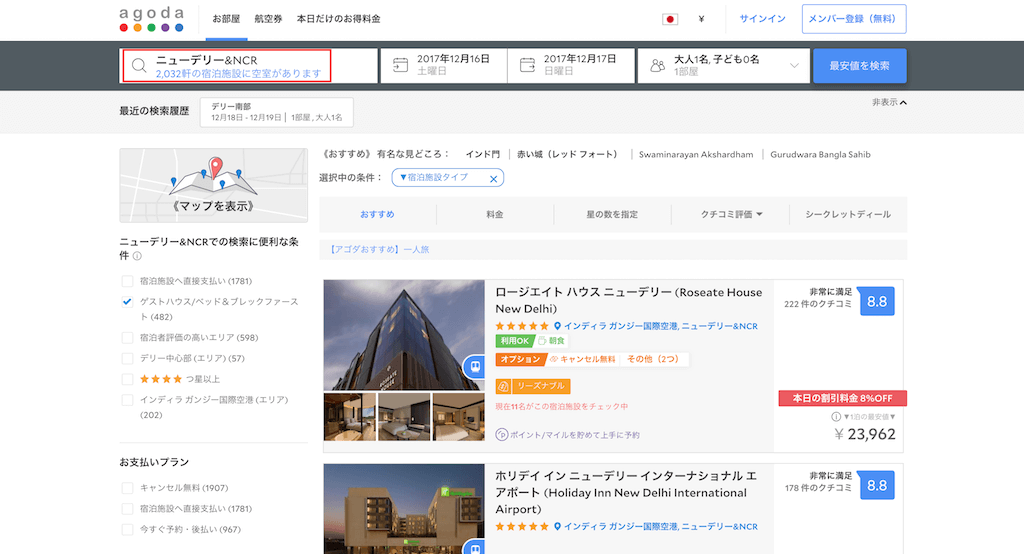Remove the 宿泊施設タイプ filter with X
This screenshot has height=554, width=1024.
pyautogui.click(x=494, y=178)
